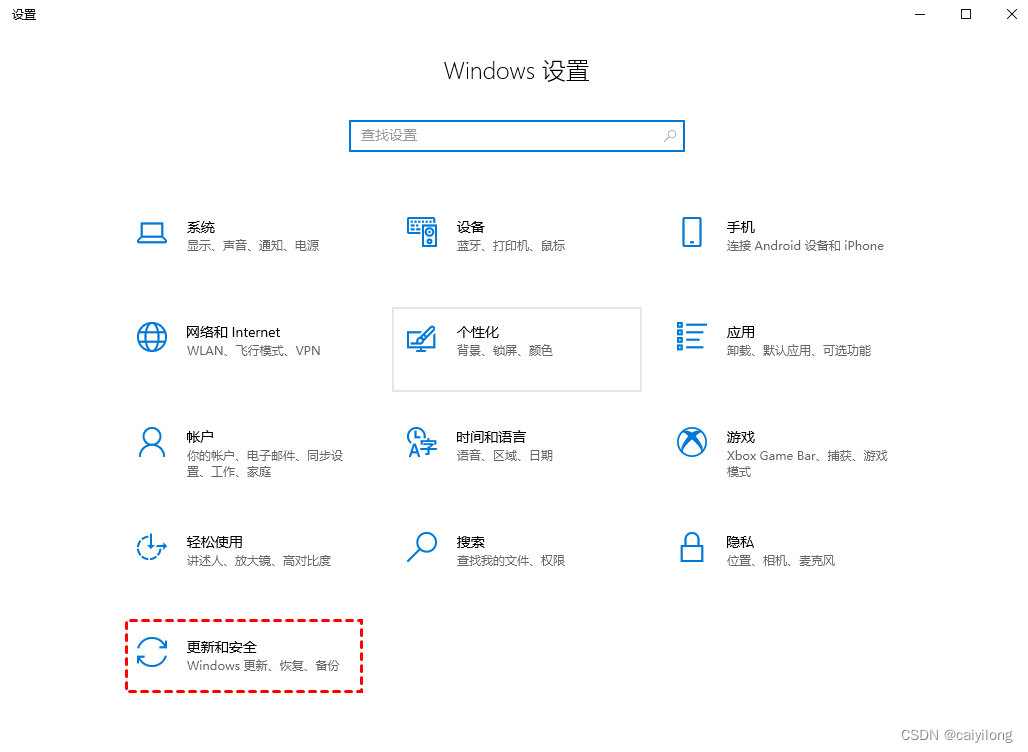Open the 游戏 Xbox icon

point(692,443)
